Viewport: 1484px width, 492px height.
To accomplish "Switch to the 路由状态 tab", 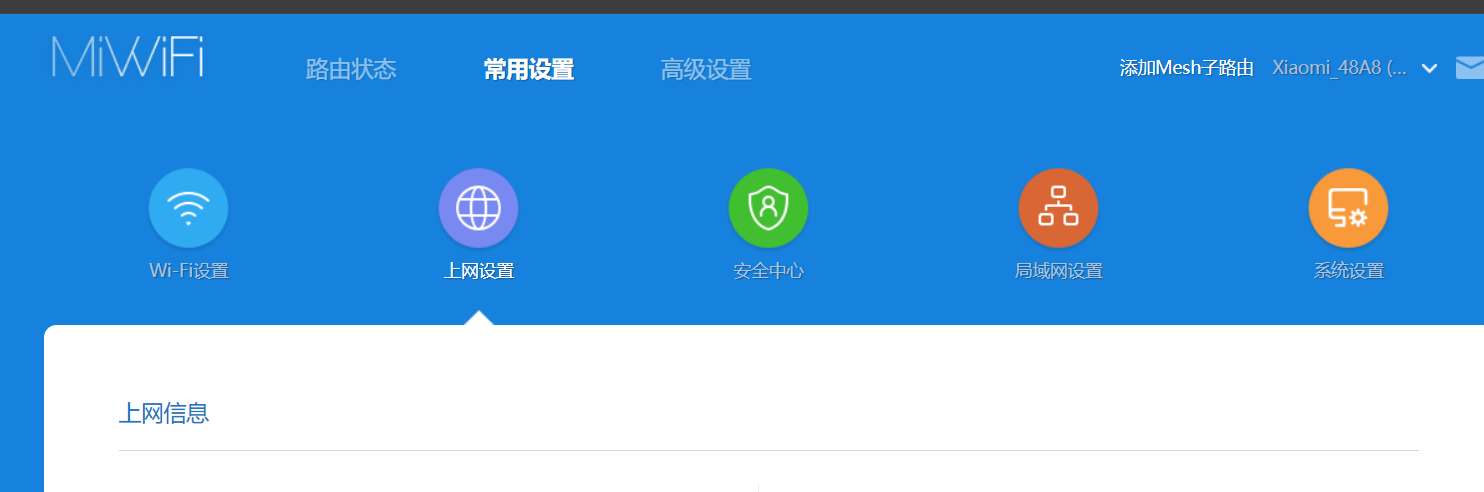I will click(x=351, y=69).
